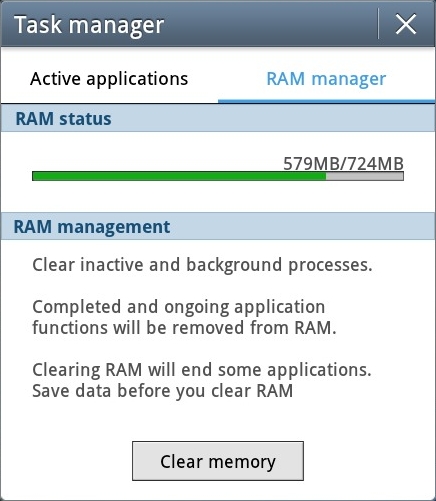This screenshot has height=501, width=436.
Task: Tap the 'Save data before you clear RAM' line
Action: [x=162, y=391]
